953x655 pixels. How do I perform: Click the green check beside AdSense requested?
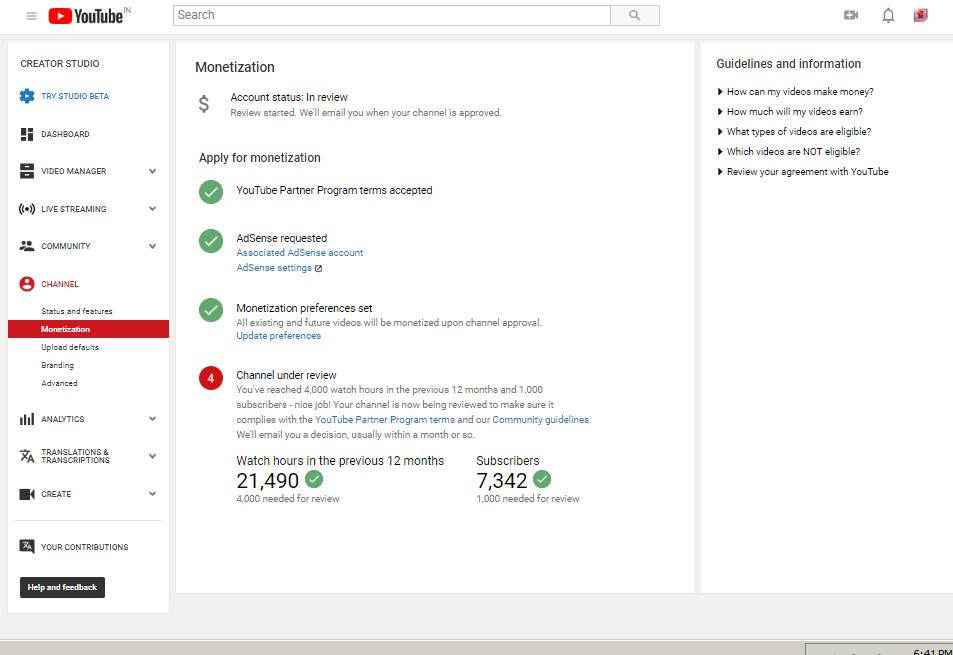click(211, 241)
